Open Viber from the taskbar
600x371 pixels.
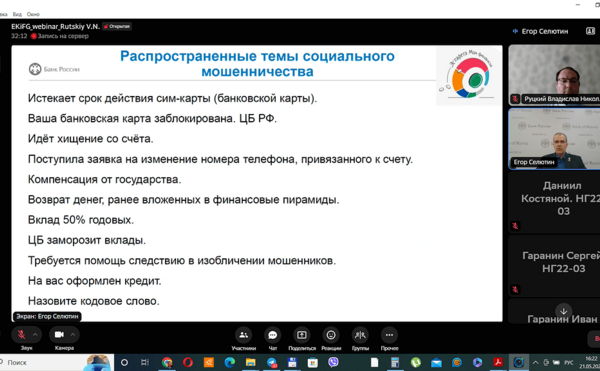point(333,362)
